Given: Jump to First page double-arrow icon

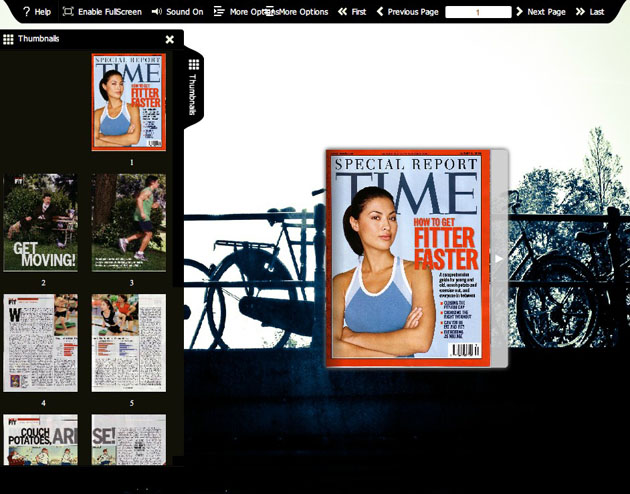Looking at the screenshot, I should coord(342,12).
